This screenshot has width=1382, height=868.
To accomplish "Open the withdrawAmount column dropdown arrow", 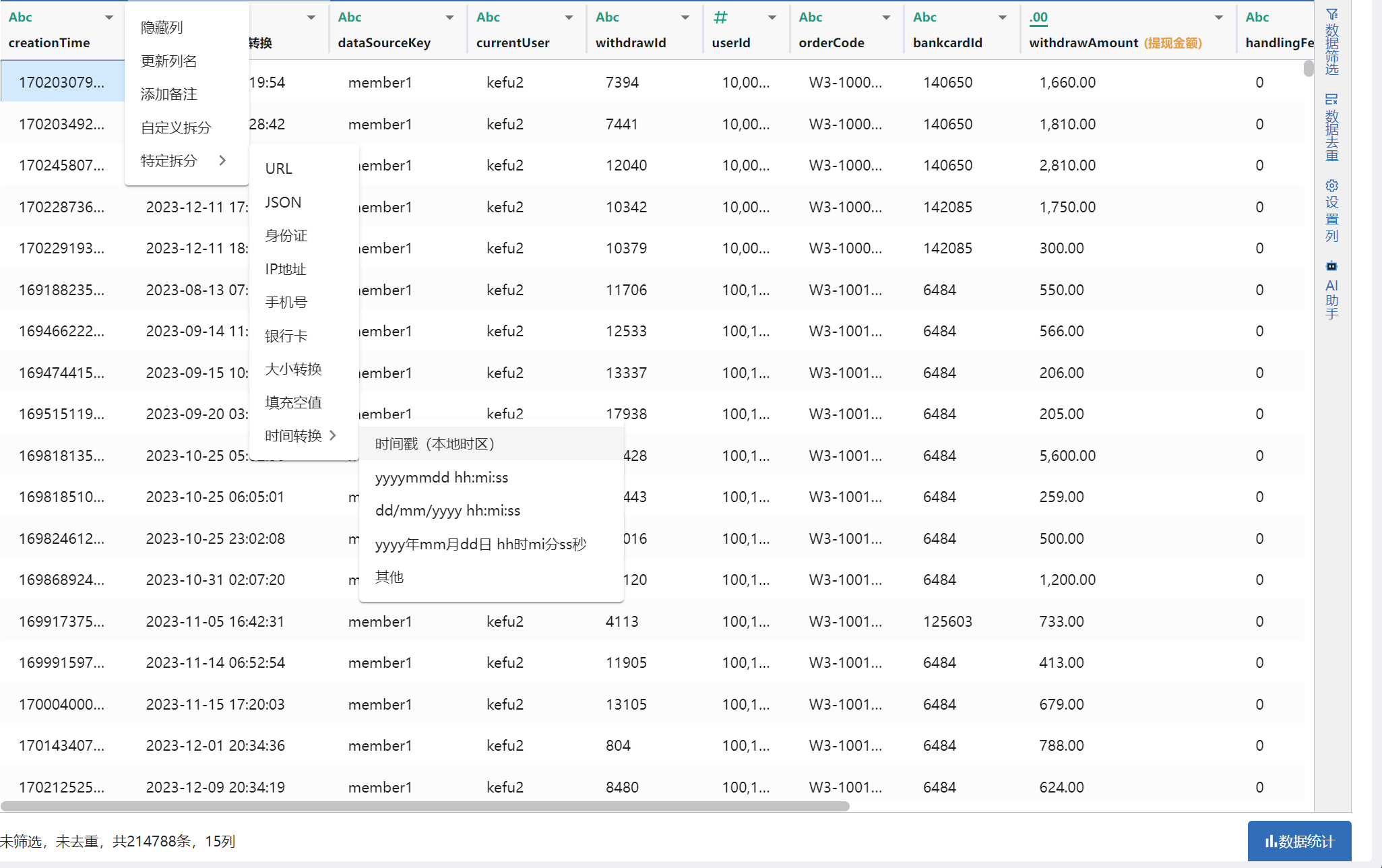I will coord(1218,18).
